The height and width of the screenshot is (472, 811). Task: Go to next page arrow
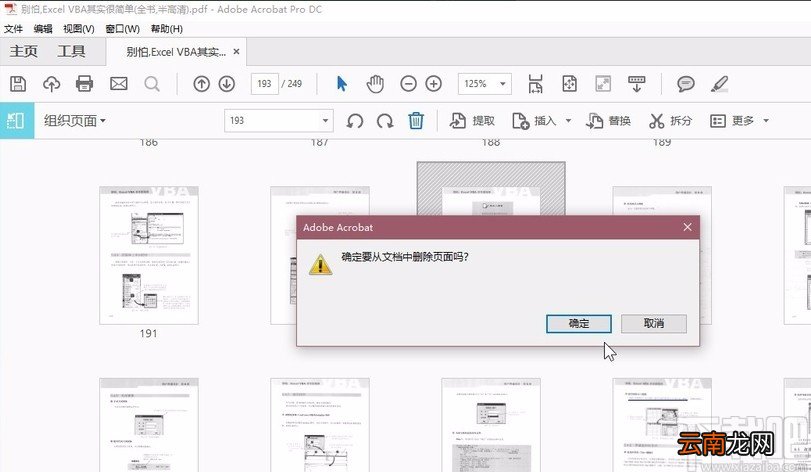click(x=227, y=84)
